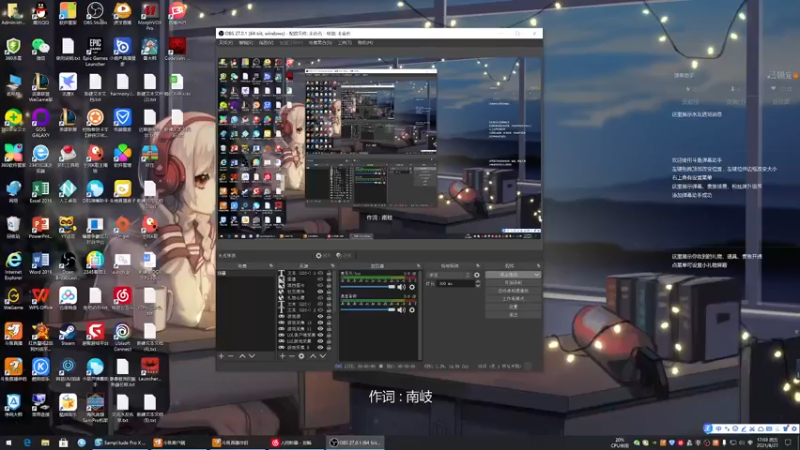Open settings gear of first mixer channel

tap(412, 287)
